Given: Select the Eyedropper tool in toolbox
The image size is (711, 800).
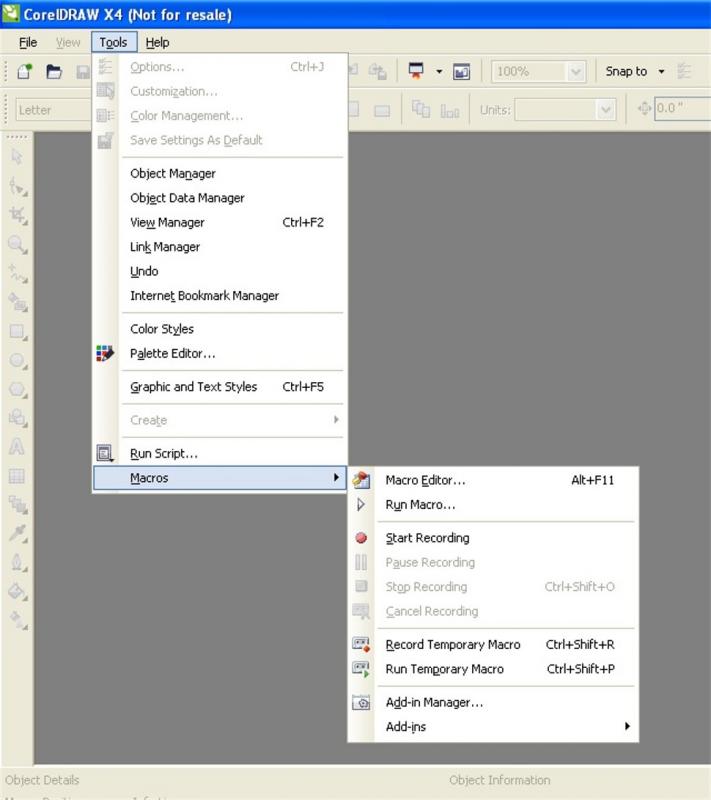Looking at the screenshot, I should (17, 534).
